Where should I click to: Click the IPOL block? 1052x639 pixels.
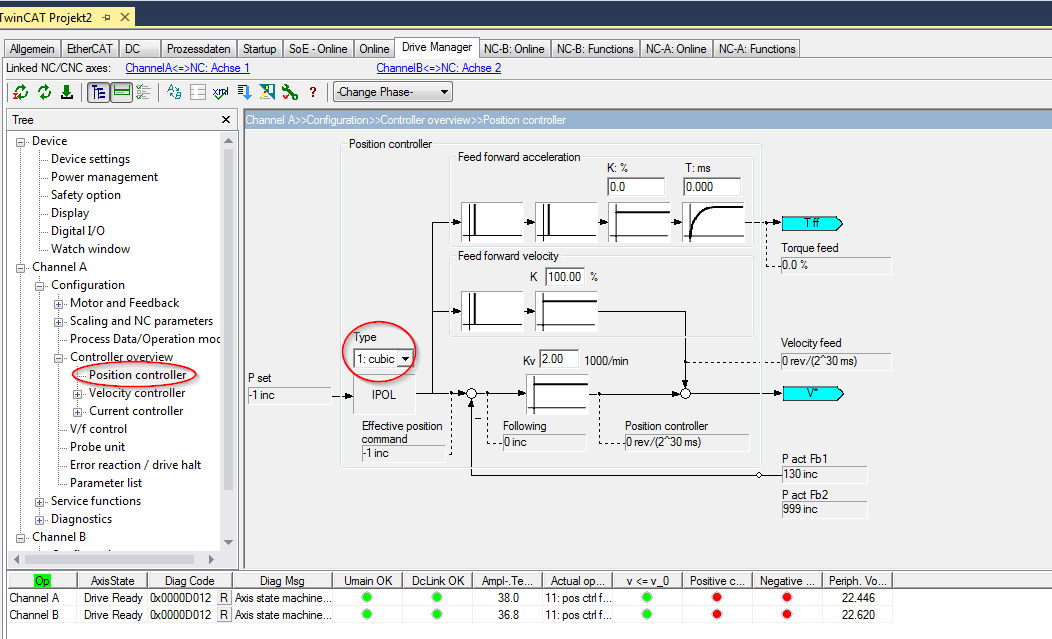point(384,395)
